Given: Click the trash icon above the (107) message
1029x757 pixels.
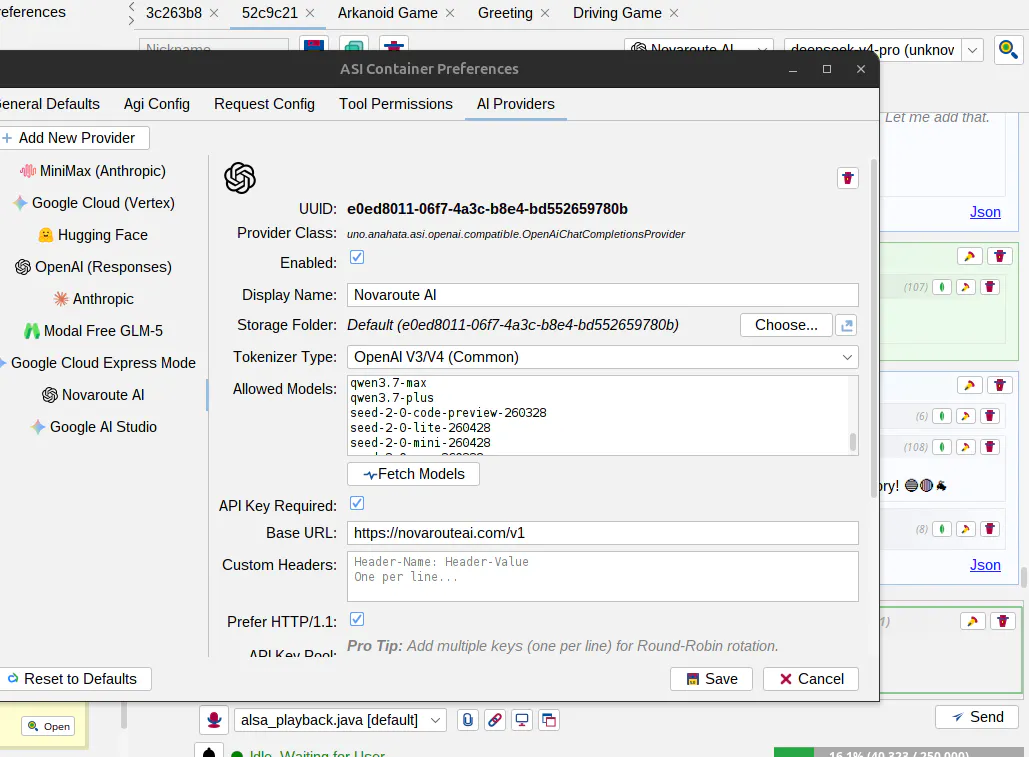Looking at the screenshot, I should click(999, 256).
